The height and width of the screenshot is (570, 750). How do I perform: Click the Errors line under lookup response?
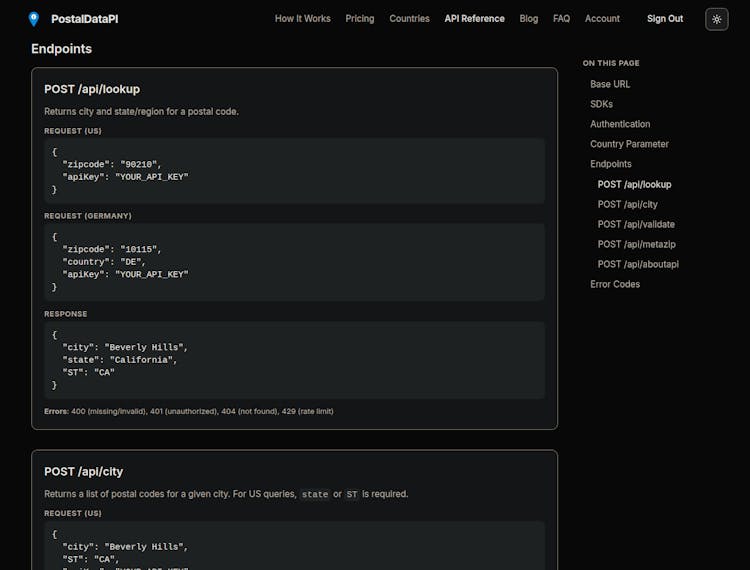tap(188, 411)
